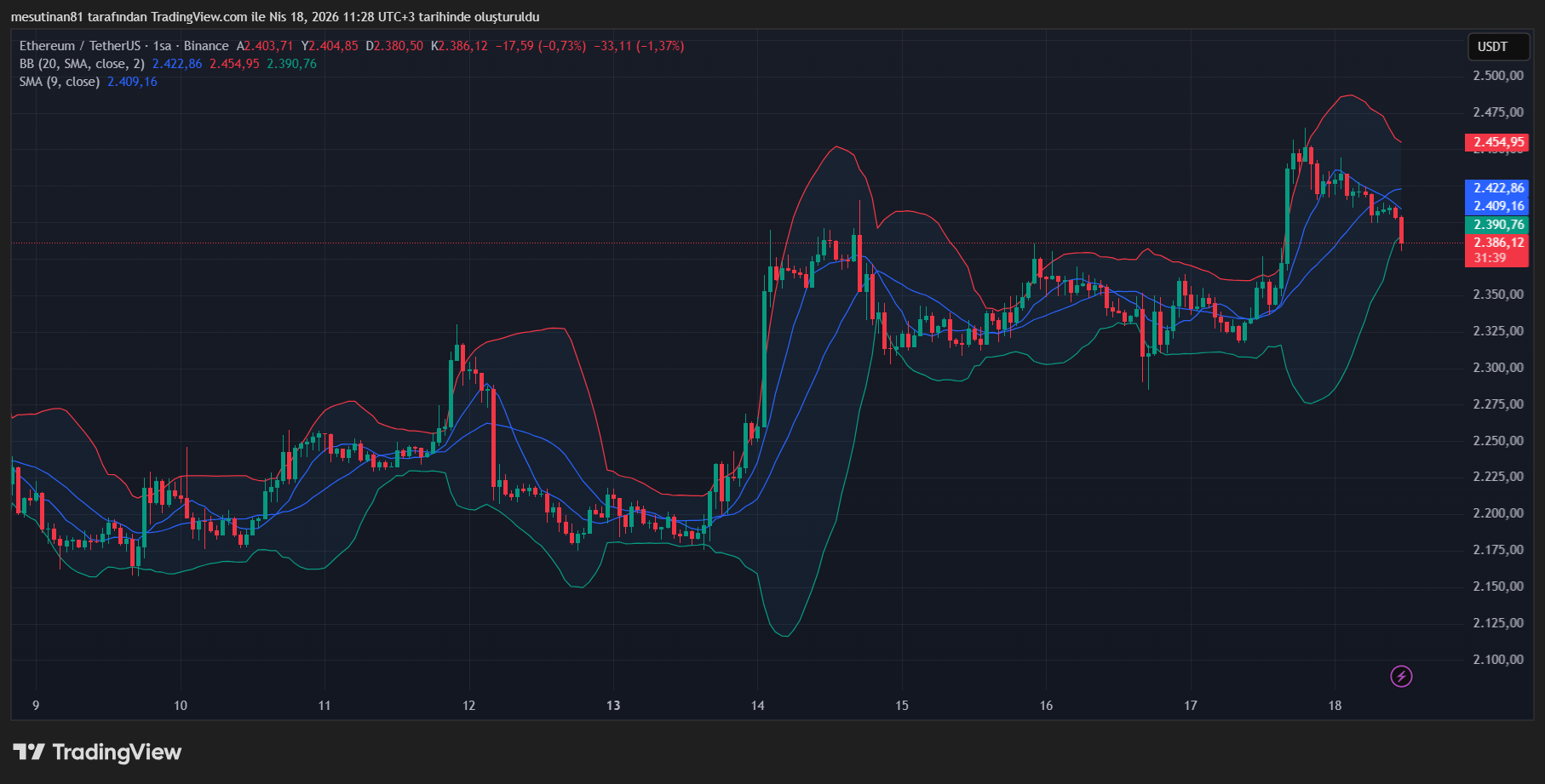Click the red label 2.454,95 on price axis

(x=1496, y=143)
